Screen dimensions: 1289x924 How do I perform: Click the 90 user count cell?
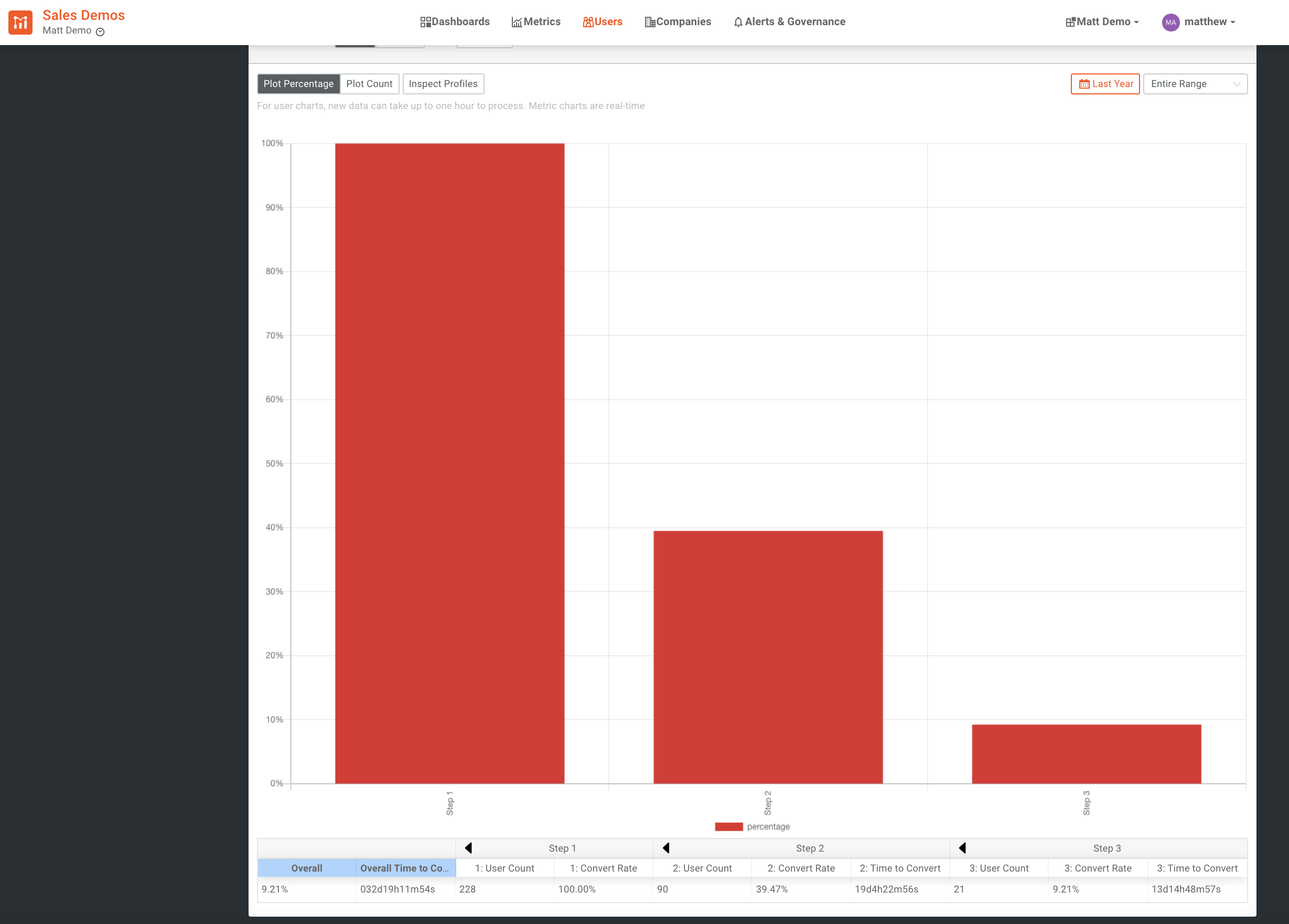703,889
